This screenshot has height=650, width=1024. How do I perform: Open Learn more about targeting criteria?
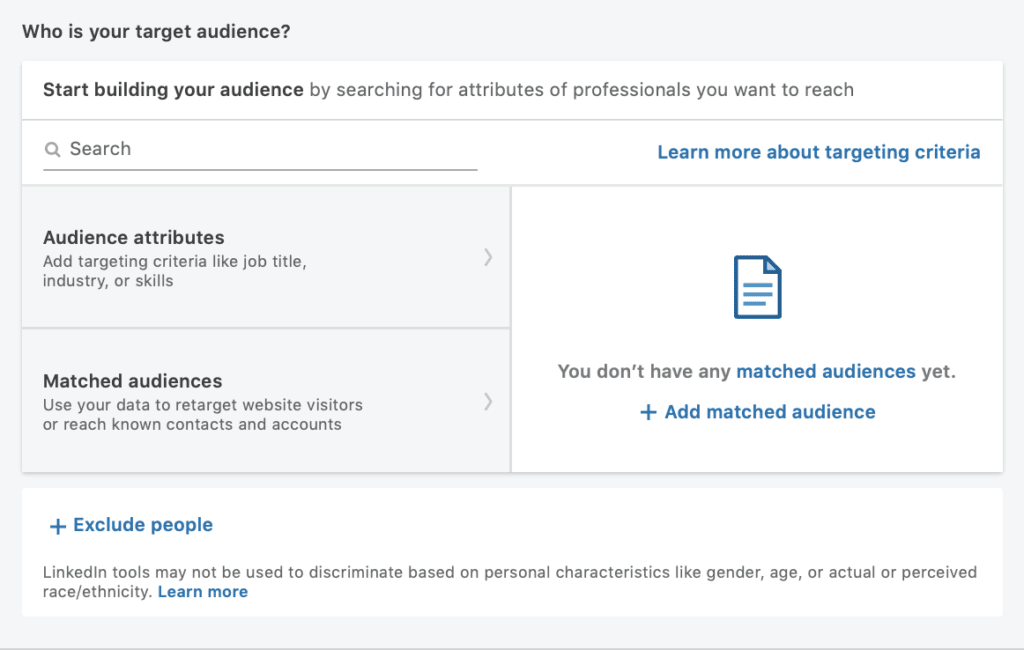[818, 152]
